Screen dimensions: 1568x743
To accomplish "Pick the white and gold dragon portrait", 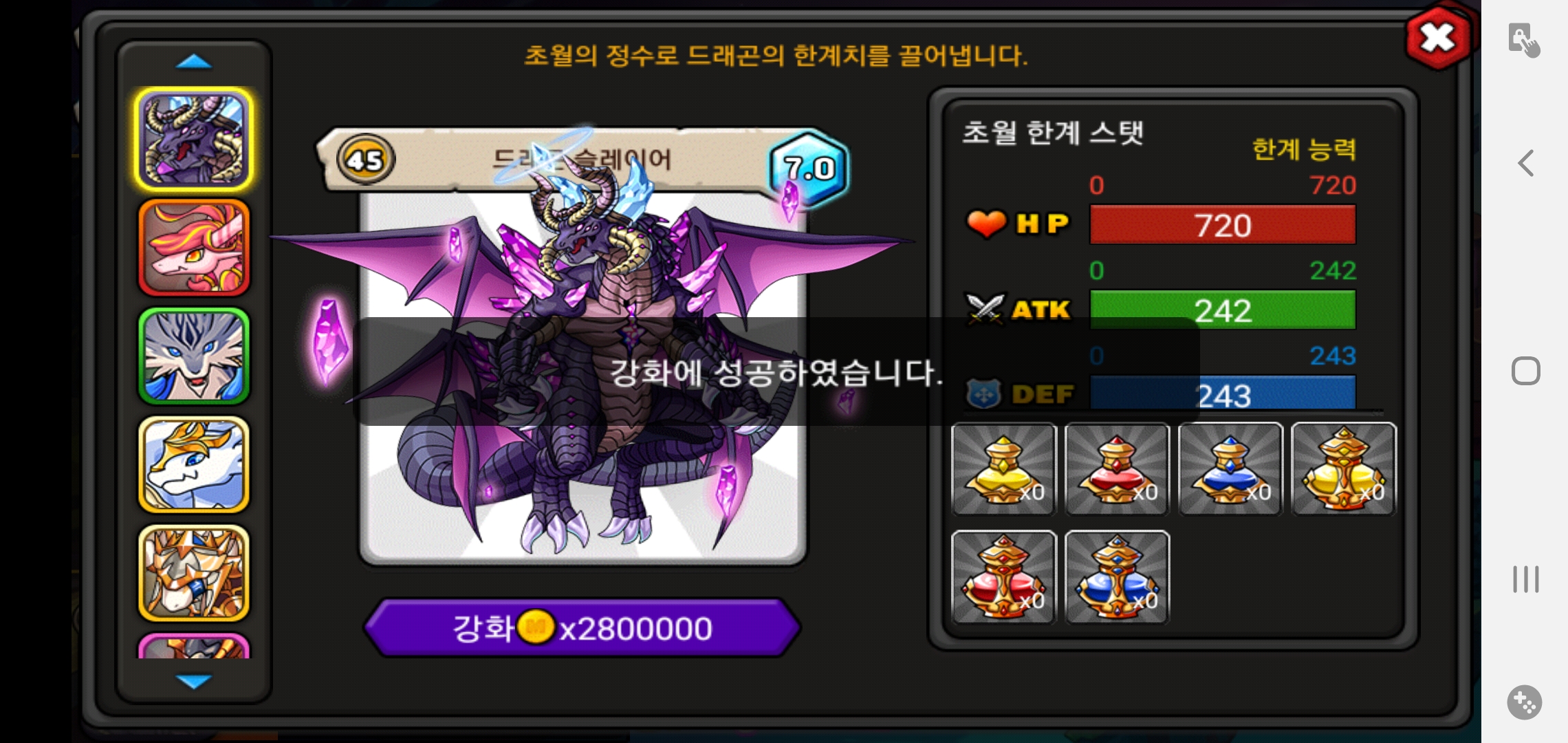I will click(x=194, y=464).
